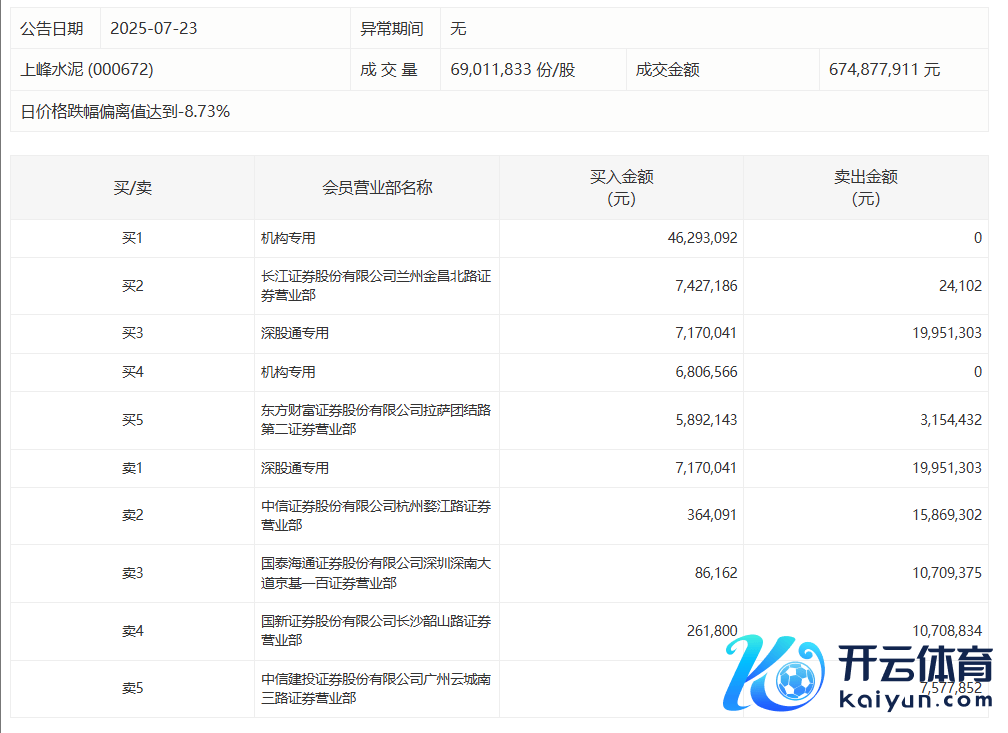Click the 成交金额 value 674,877,911 元
The image size is (1008, 733).
coord(884,70)
